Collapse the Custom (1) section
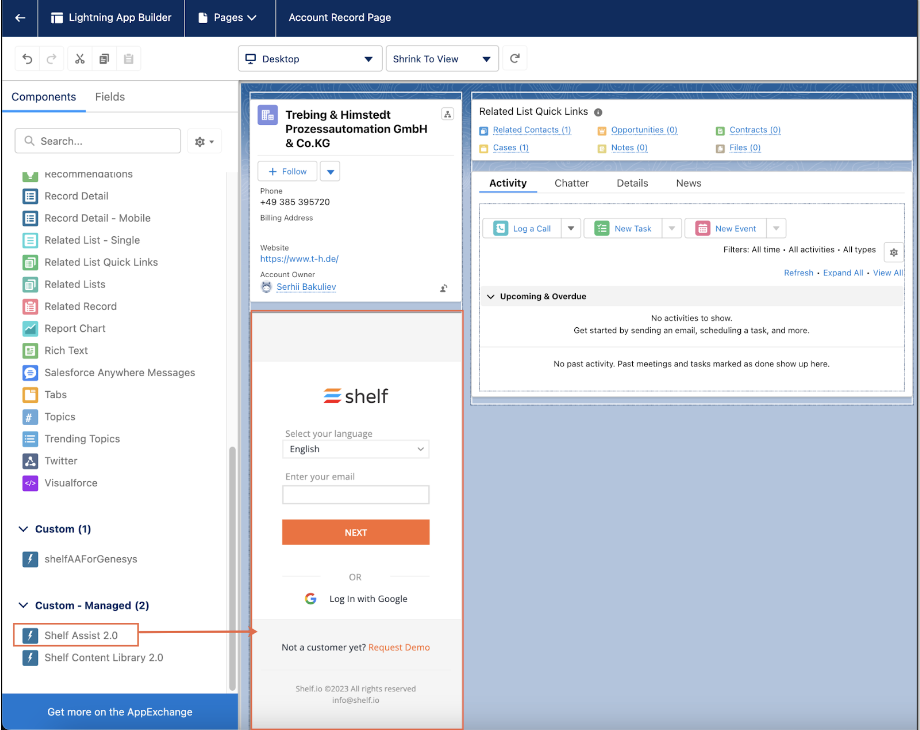 pos(23,529)
